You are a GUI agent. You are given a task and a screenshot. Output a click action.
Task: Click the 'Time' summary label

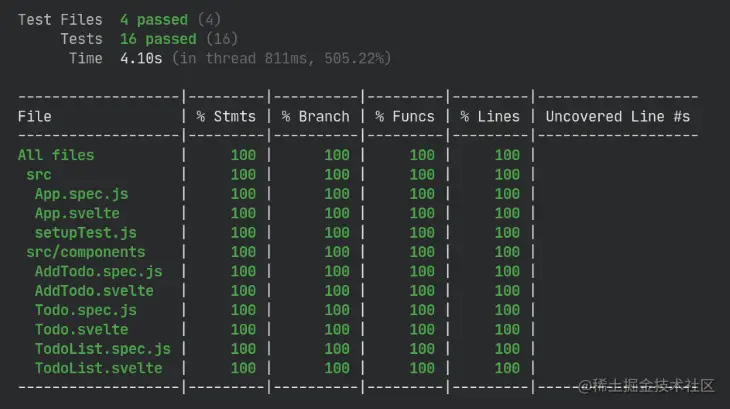point(86,58)
